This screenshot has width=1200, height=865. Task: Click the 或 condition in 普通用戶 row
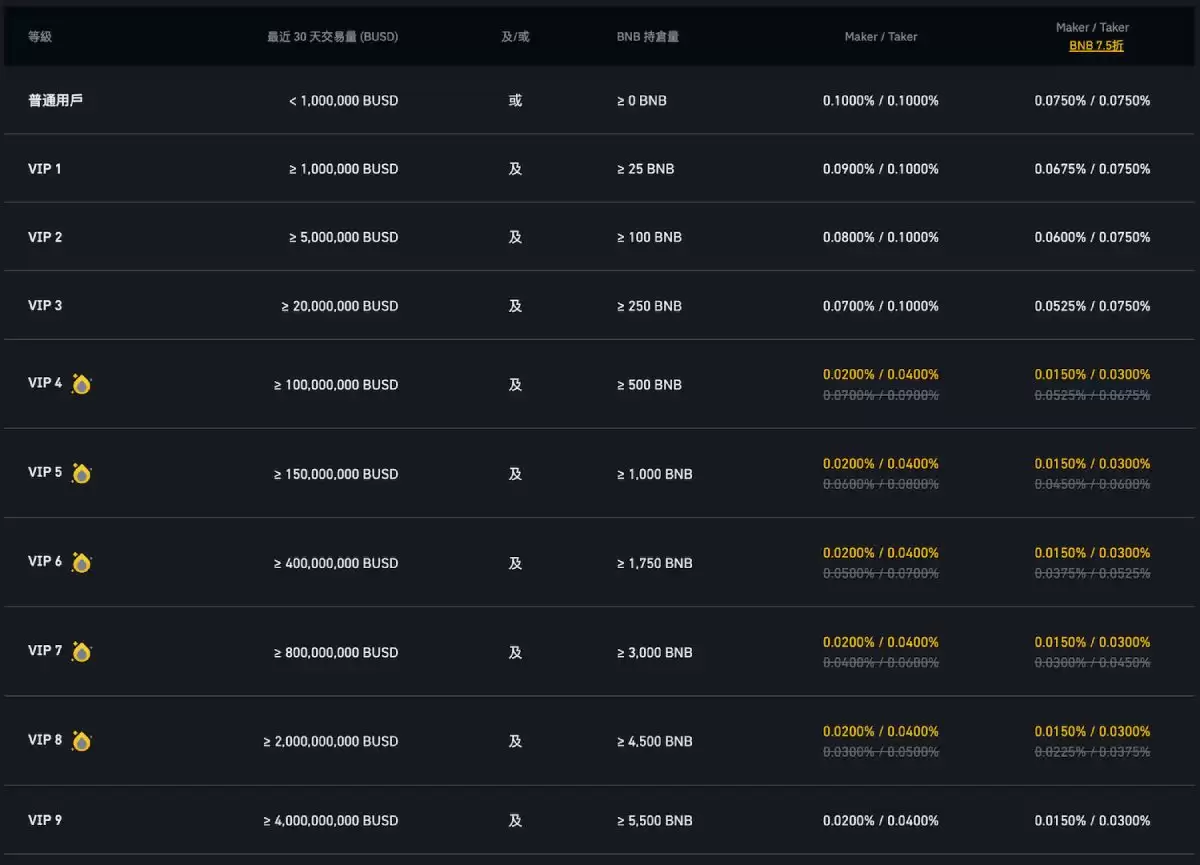(x=515, y=101)
